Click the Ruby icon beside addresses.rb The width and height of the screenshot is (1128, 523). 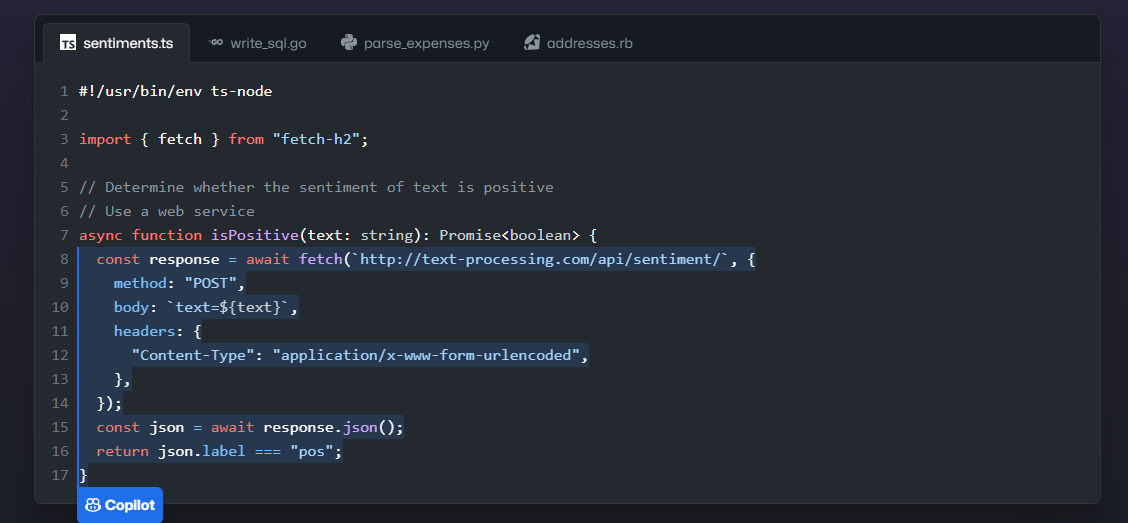(532, 43)
